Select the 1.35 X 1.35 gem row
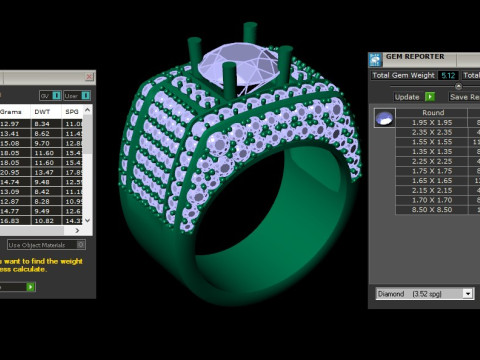 coord(432,151)
